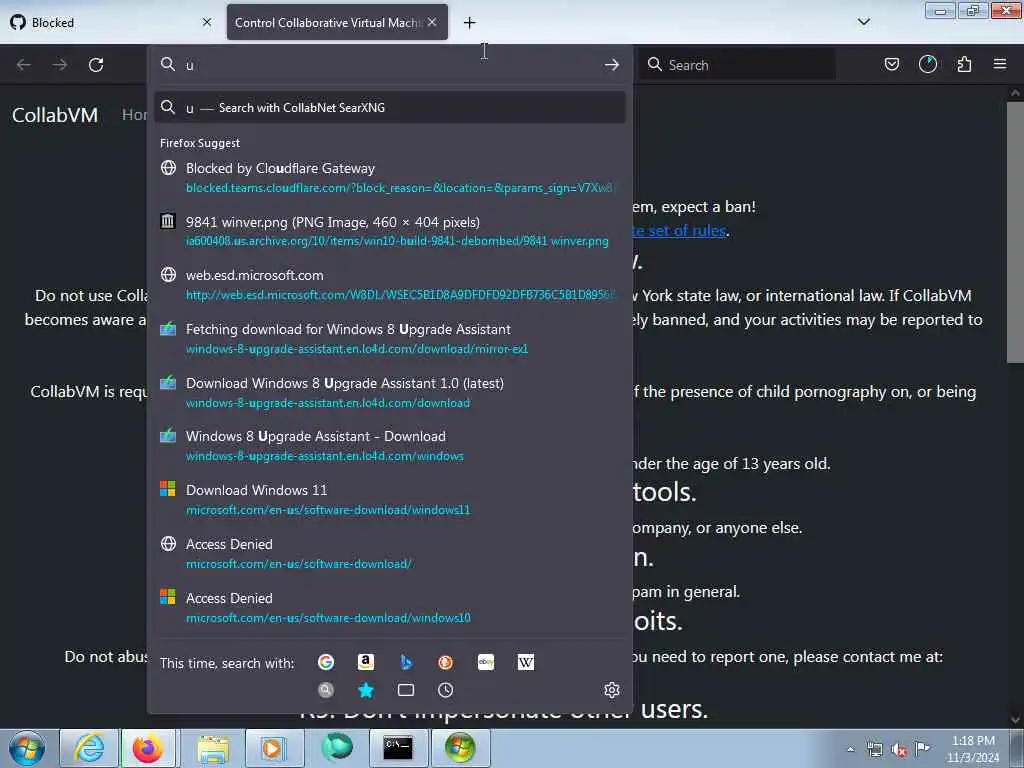Image resolution: width=1024 pixels, height=768 pixels.
Task: Open the Windows Start menu orb
Action: click(x=27, y=748)
